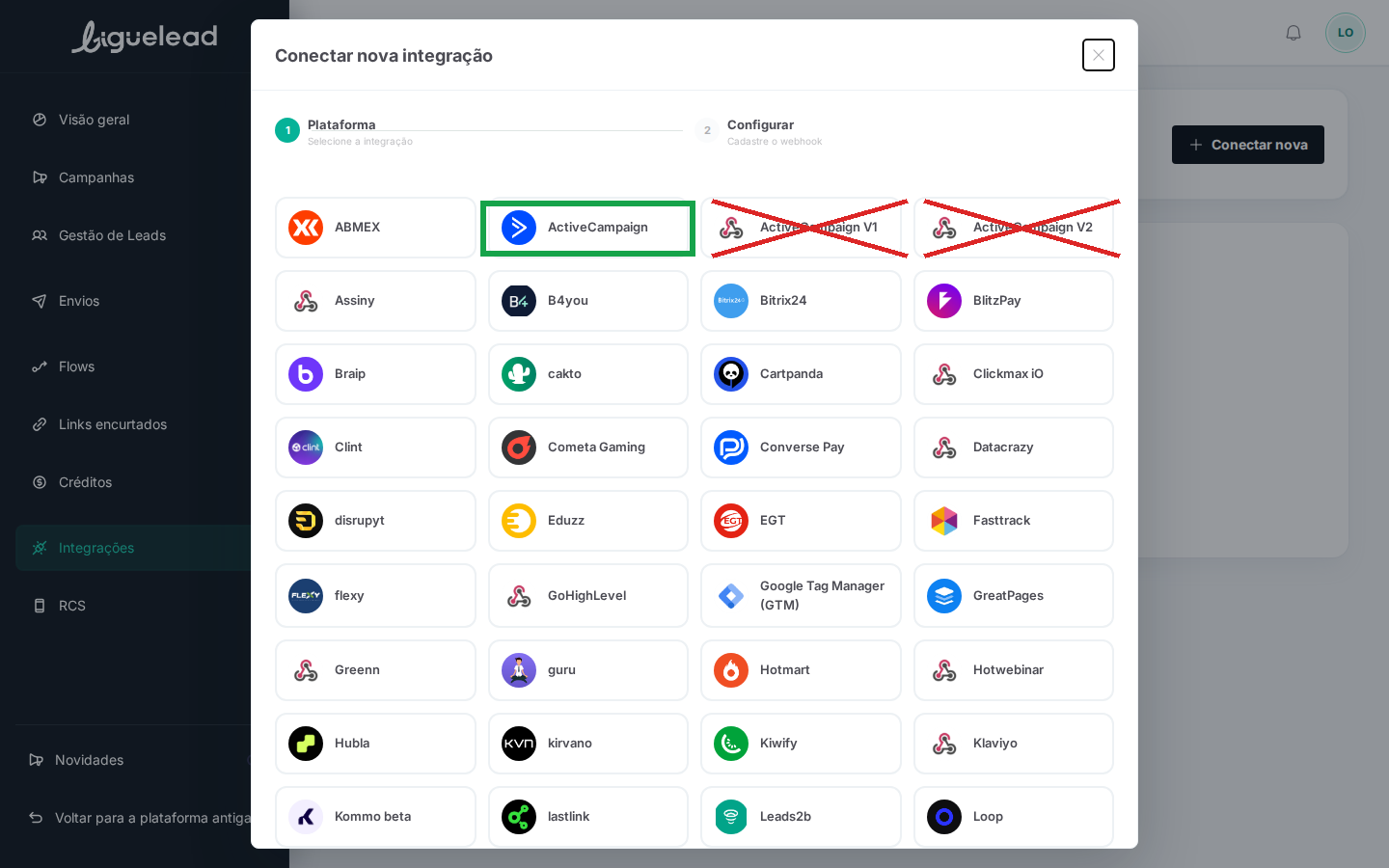Choose the GreatPages integration card
Image resolution: width=1389 pixels, height=868 pixels.
(x=1014, y=596)
